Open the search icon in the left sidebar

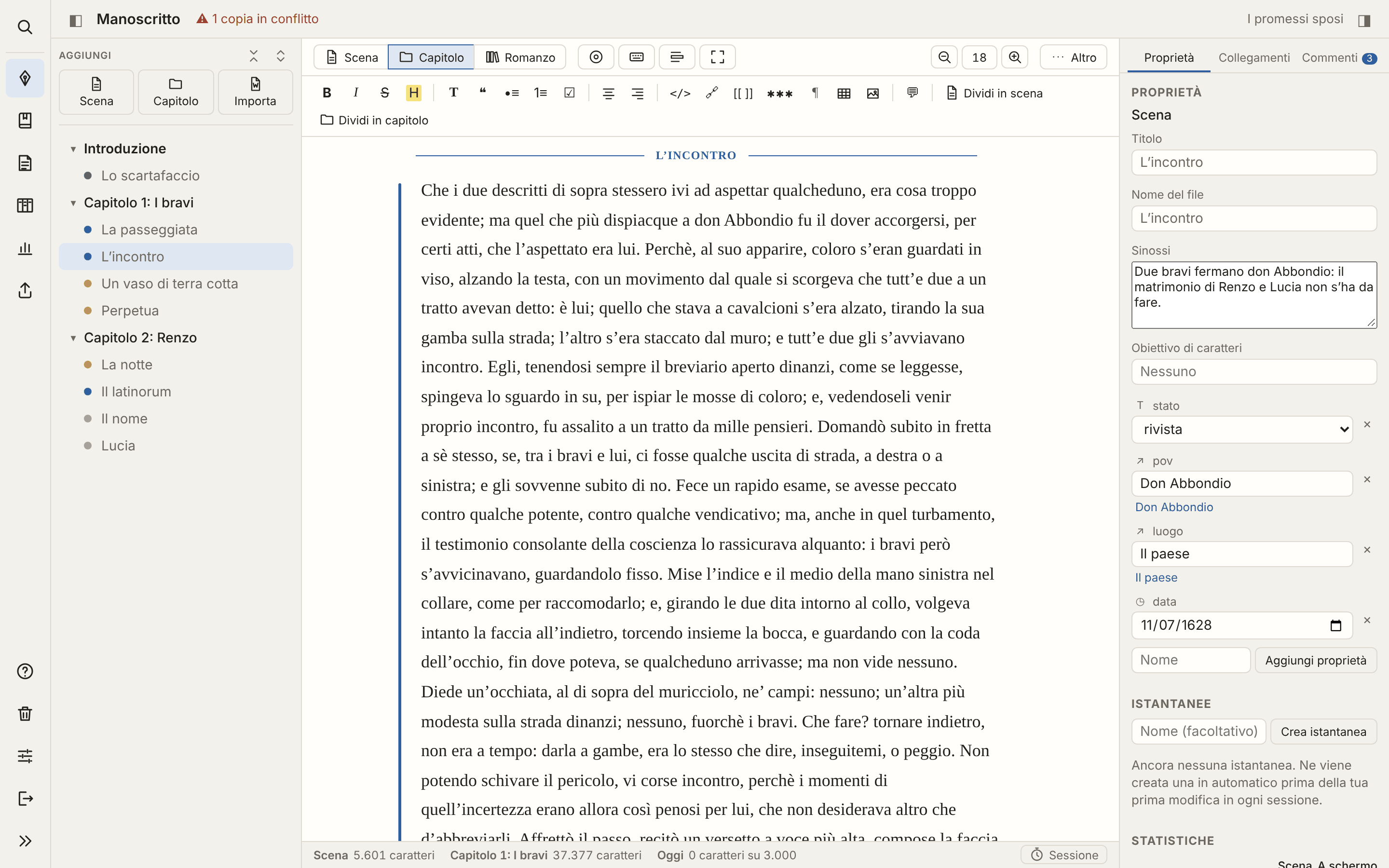[x=25, y=27]
